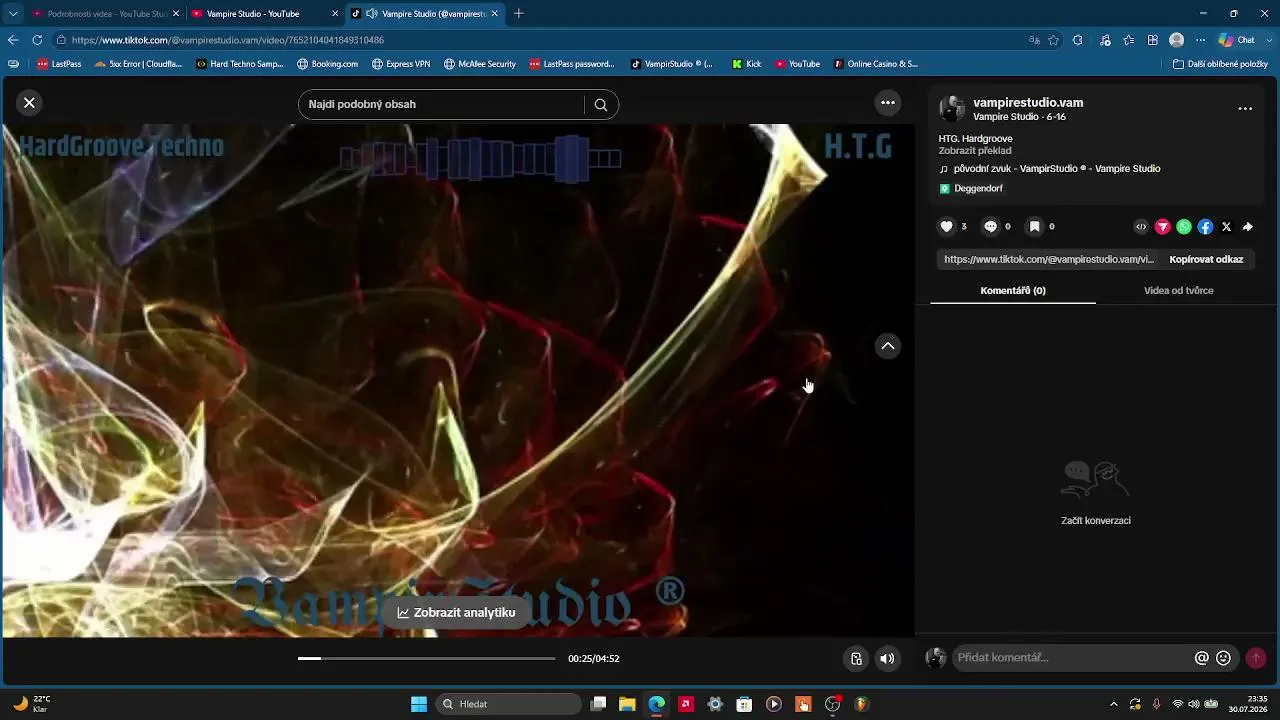The height and width of the screenshot is (720, 1280).
Task: Open the three-dot menu above the video
Action: (888, 102)
